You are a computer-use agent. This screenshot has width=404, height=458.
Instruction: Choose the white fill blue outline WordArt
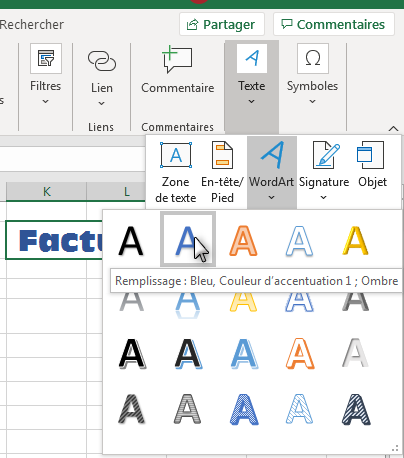pyautogui.click(x=299, y=241)
